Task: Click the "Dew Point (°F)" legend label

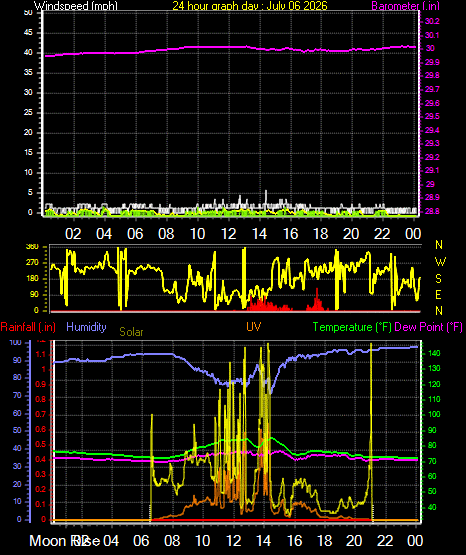Action: click(428, 327)
